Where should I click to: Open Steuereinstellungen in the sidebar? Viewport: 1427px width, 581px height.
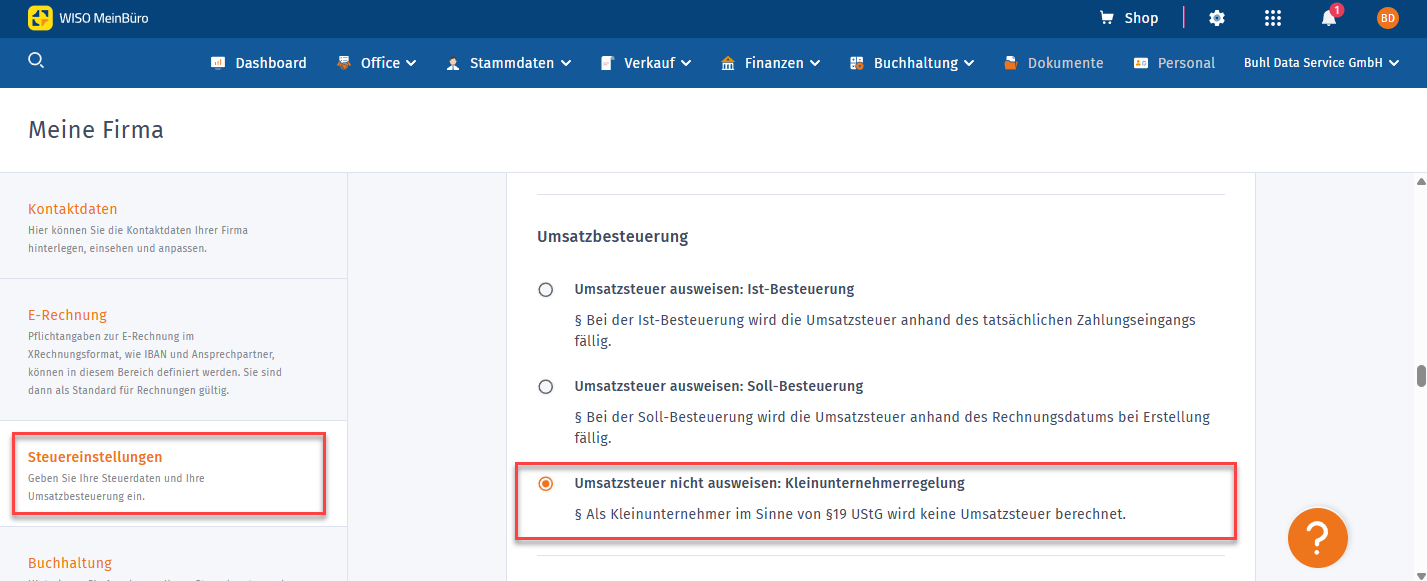click(95, 457)
